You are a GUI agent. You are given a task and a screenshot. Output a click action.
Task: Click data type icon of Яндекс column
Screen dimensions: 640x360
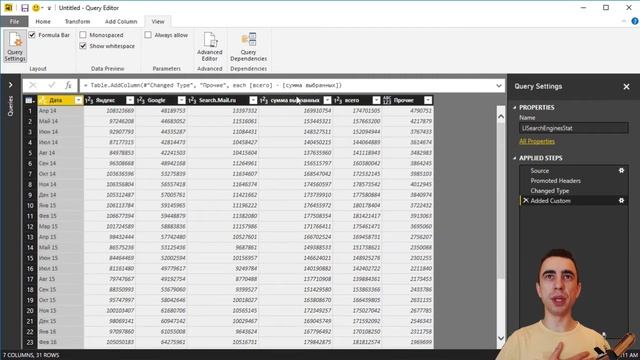(89, 100)
